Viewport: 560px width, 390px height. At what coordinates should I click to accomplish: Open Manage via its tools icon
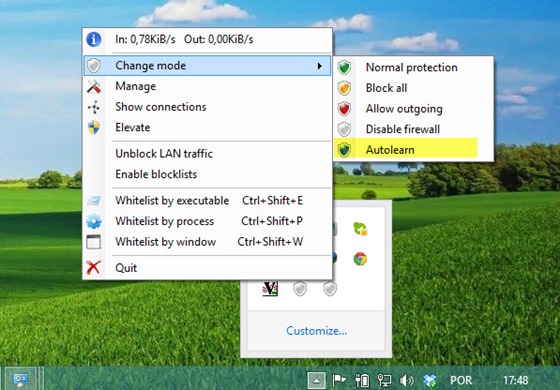pos(94,86)
